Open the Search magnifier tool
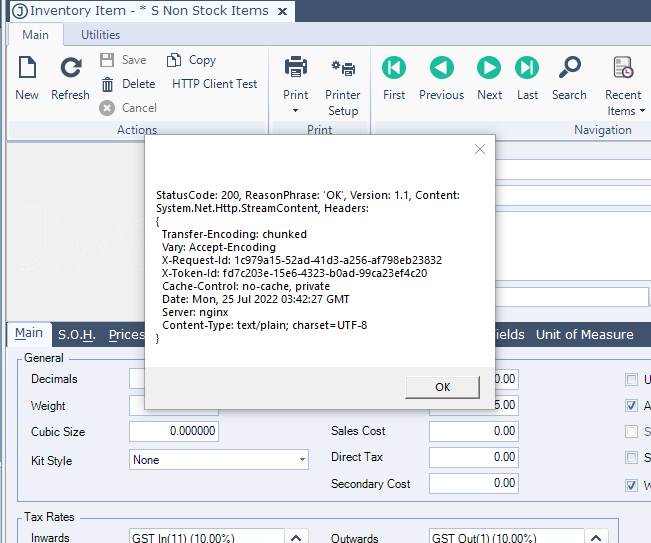Viewport: 651px width, 543px height. (569, 68)
